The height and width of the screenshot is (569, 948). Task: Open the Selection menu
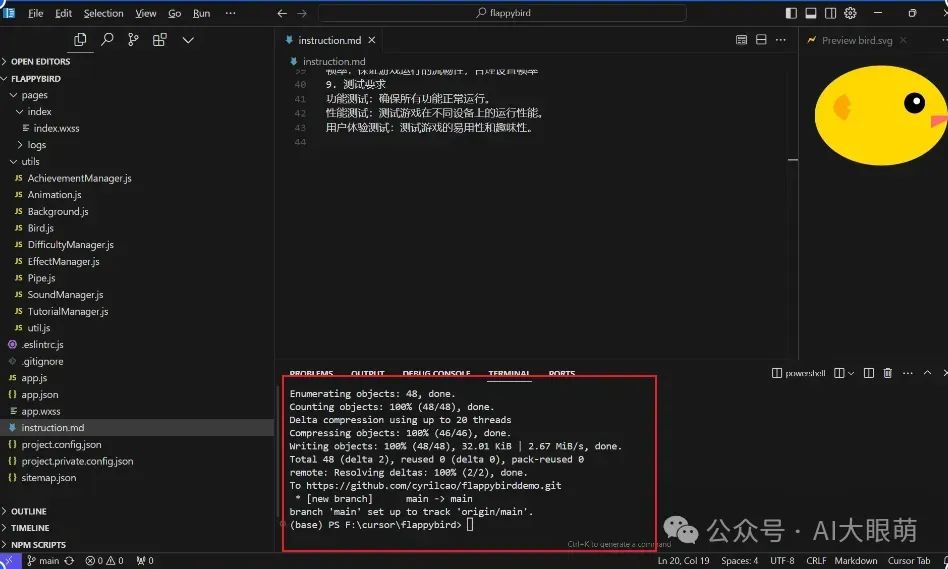(x=103, y=13)
